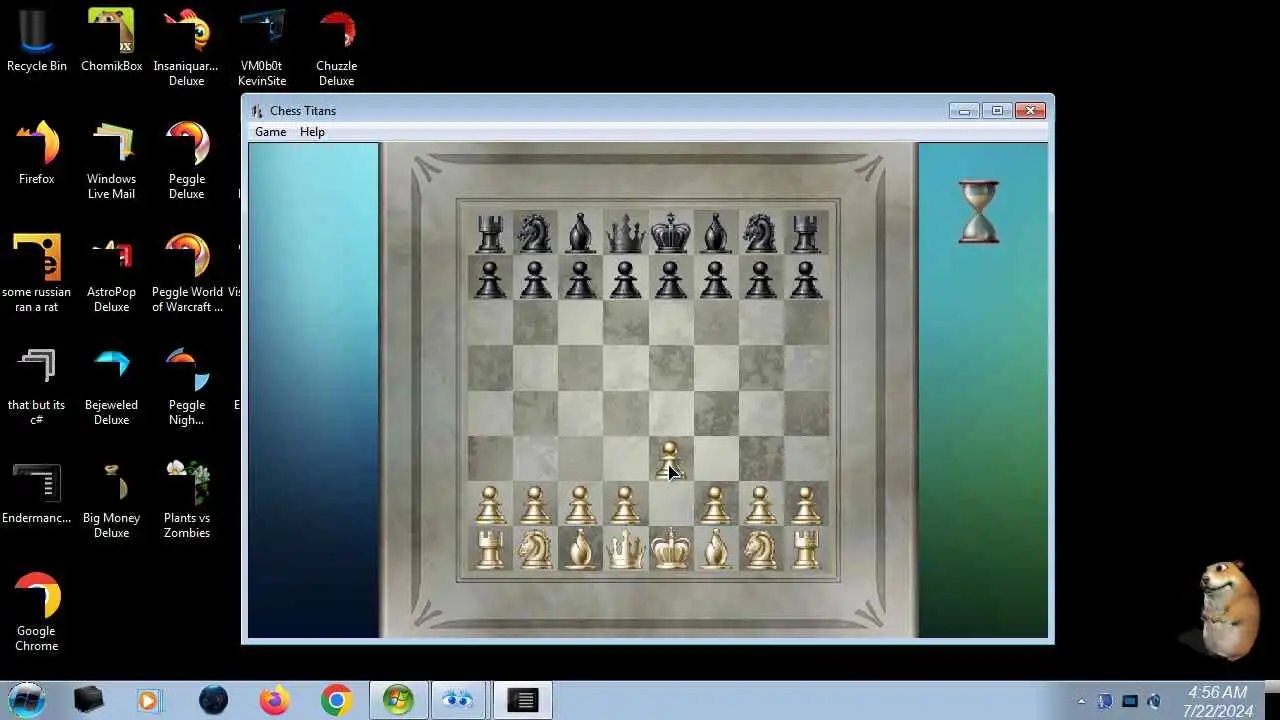This screenshot has height=720, width=1280.
Task: Open the Windows Start menu
Action: click(27, 700)
